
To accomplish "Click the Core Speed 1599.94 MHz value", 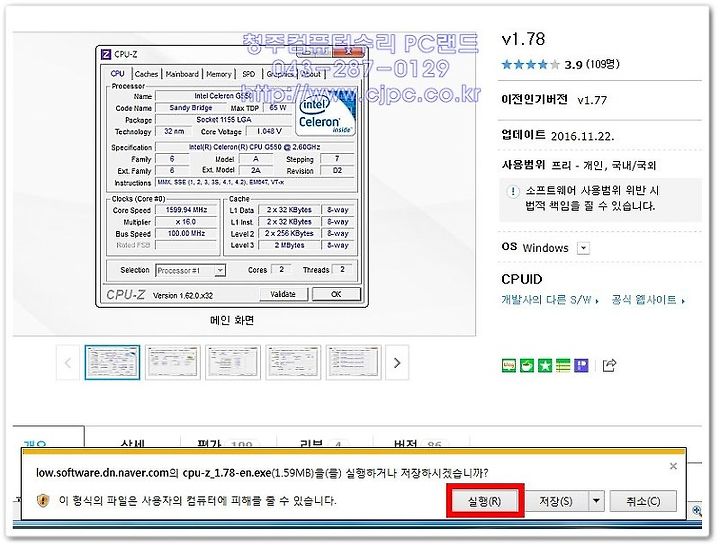I will (x=186, y=210).
